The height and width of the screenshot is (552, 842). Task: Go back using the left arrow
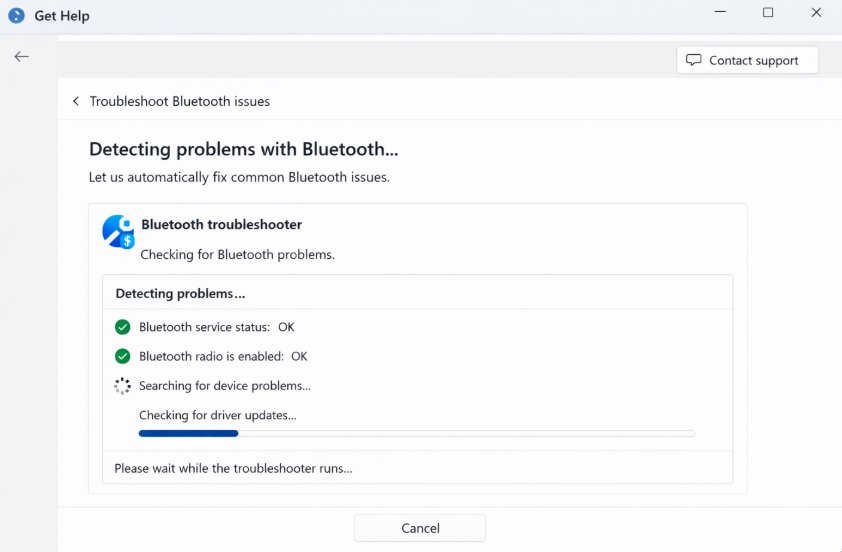[x=21, y=56]
